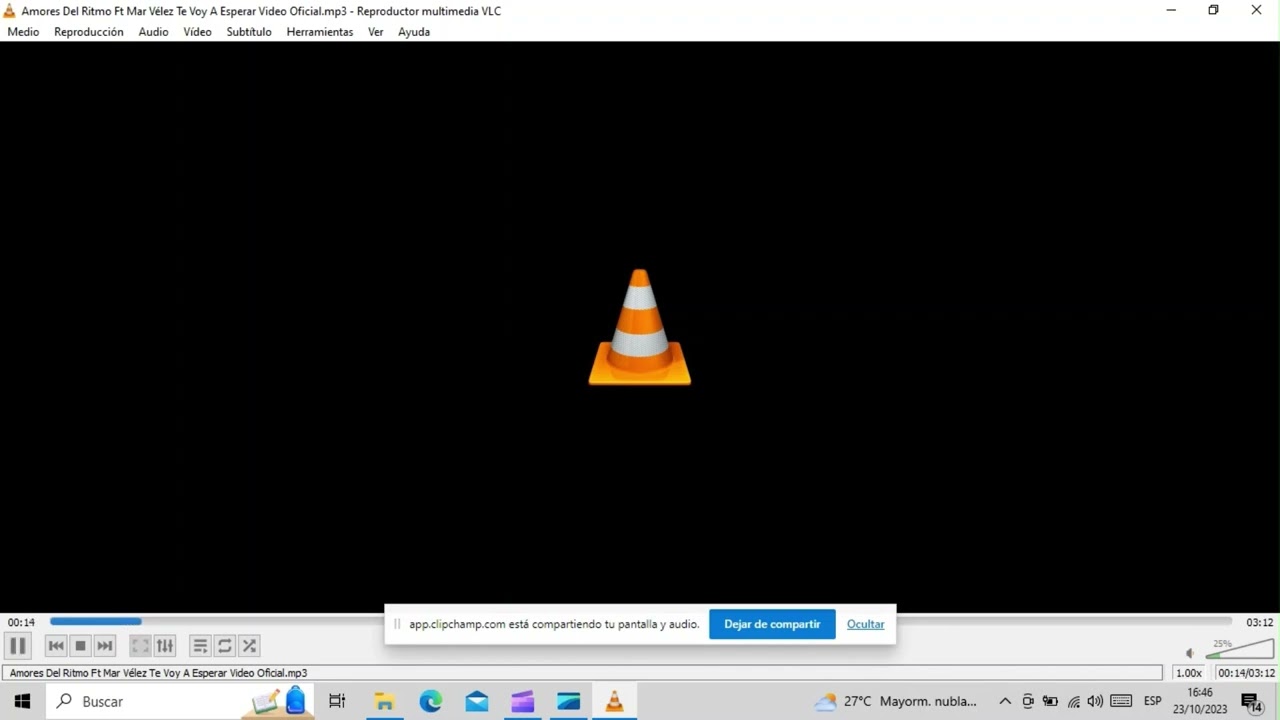This screenshot has width=1280, height=720.
Task: Jump to the previous track
Action: [56, 646]
